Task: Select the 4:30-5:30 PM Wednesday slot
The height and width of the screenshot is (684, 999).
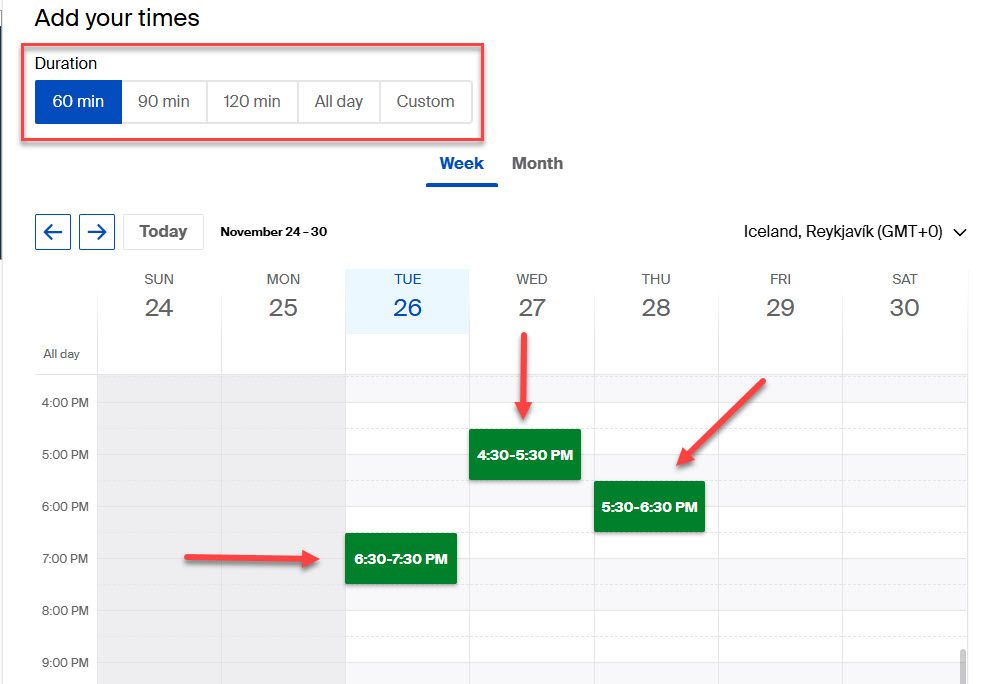Action: click(525, 455)
